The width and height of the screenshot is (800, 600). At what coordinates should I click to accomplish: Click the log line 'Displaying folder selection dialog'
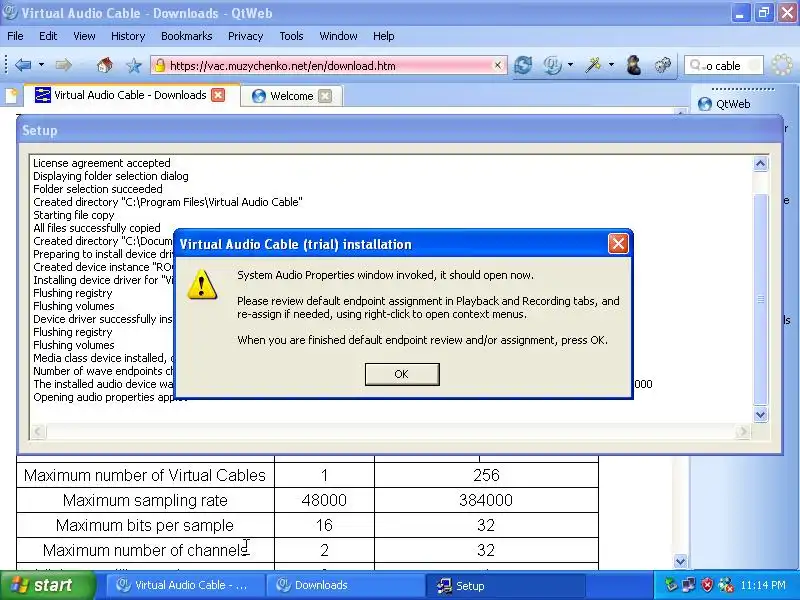click(111, 176)
